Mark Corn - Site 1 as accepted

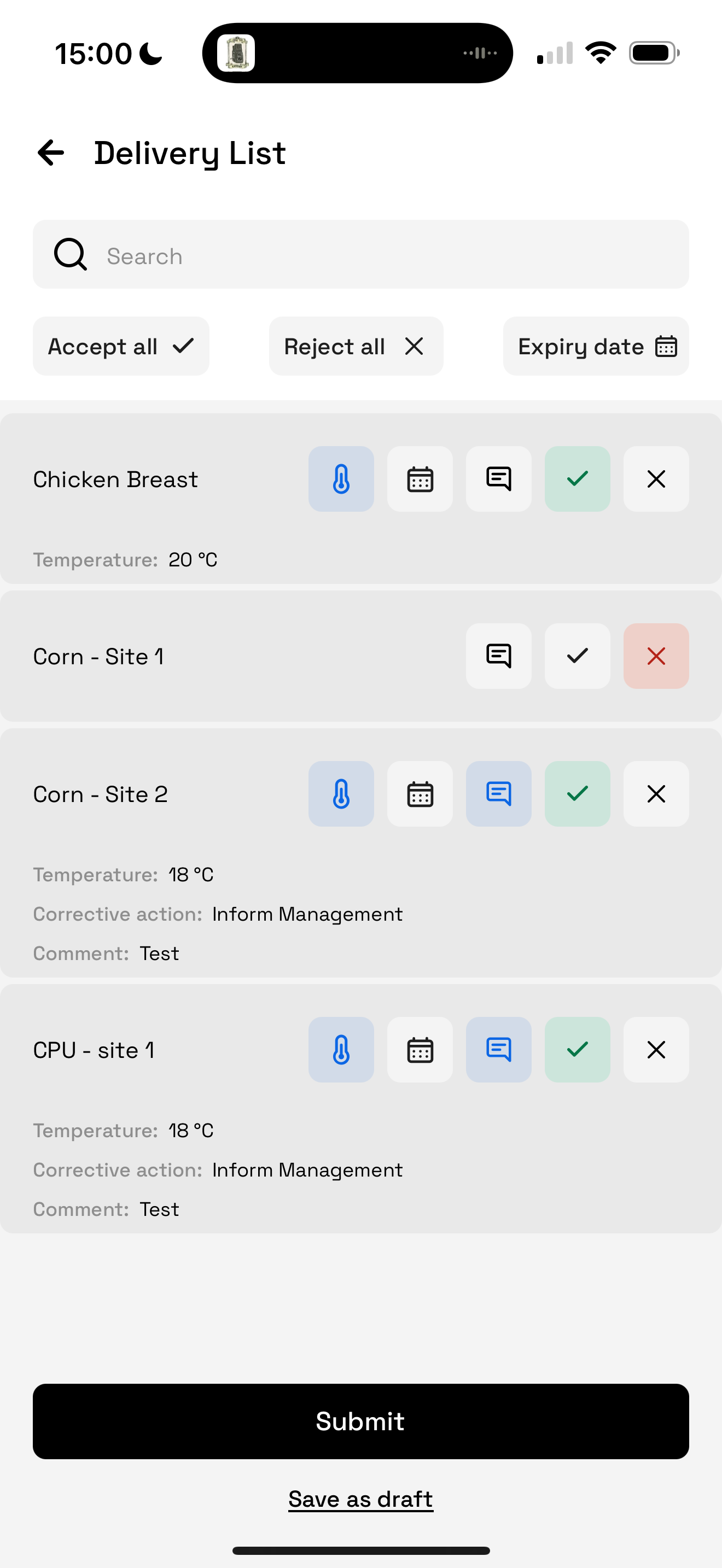pyautogui.click(x=577, y=656)
